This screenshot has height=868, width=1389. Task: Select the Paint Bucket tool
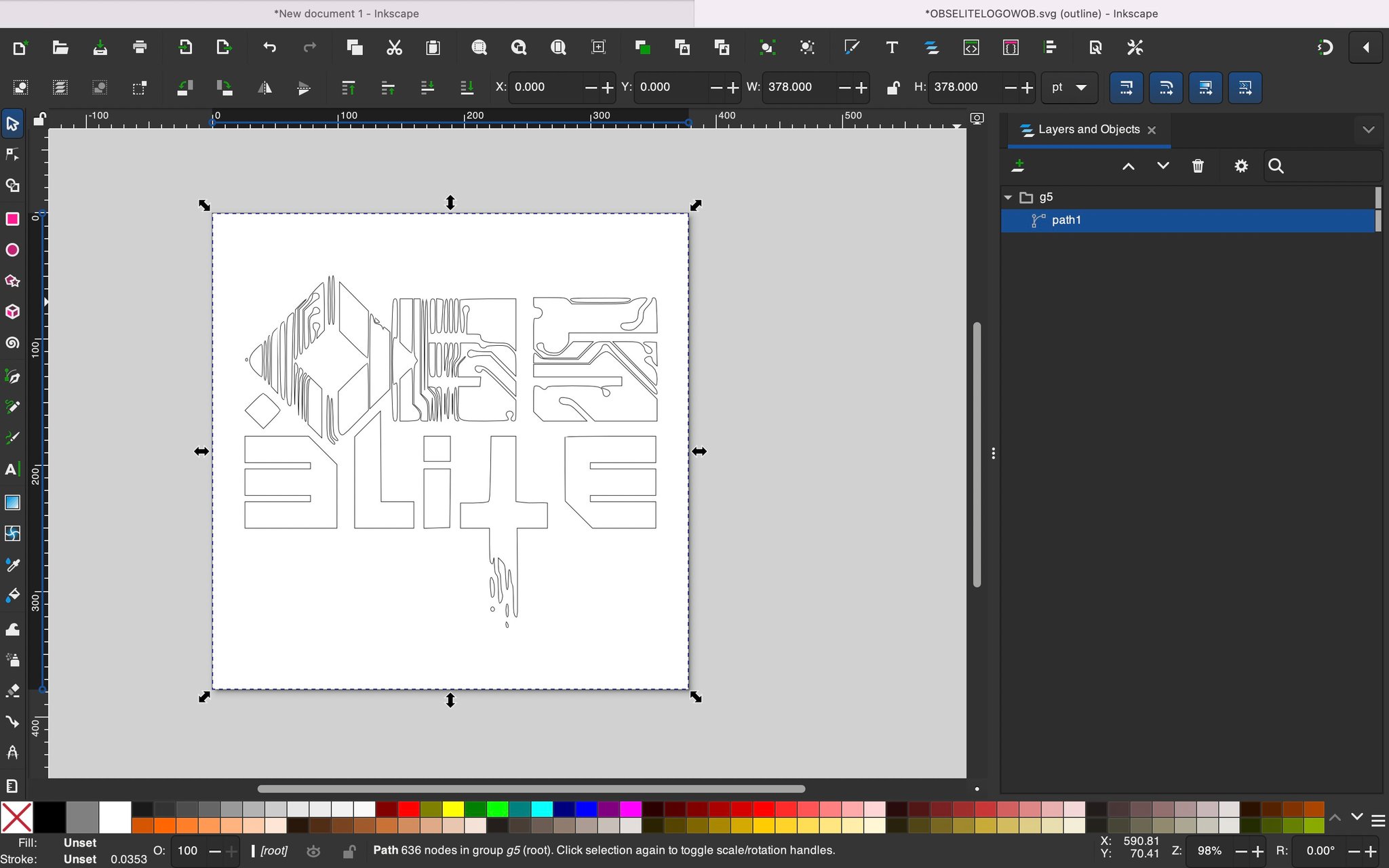point(12,596)
